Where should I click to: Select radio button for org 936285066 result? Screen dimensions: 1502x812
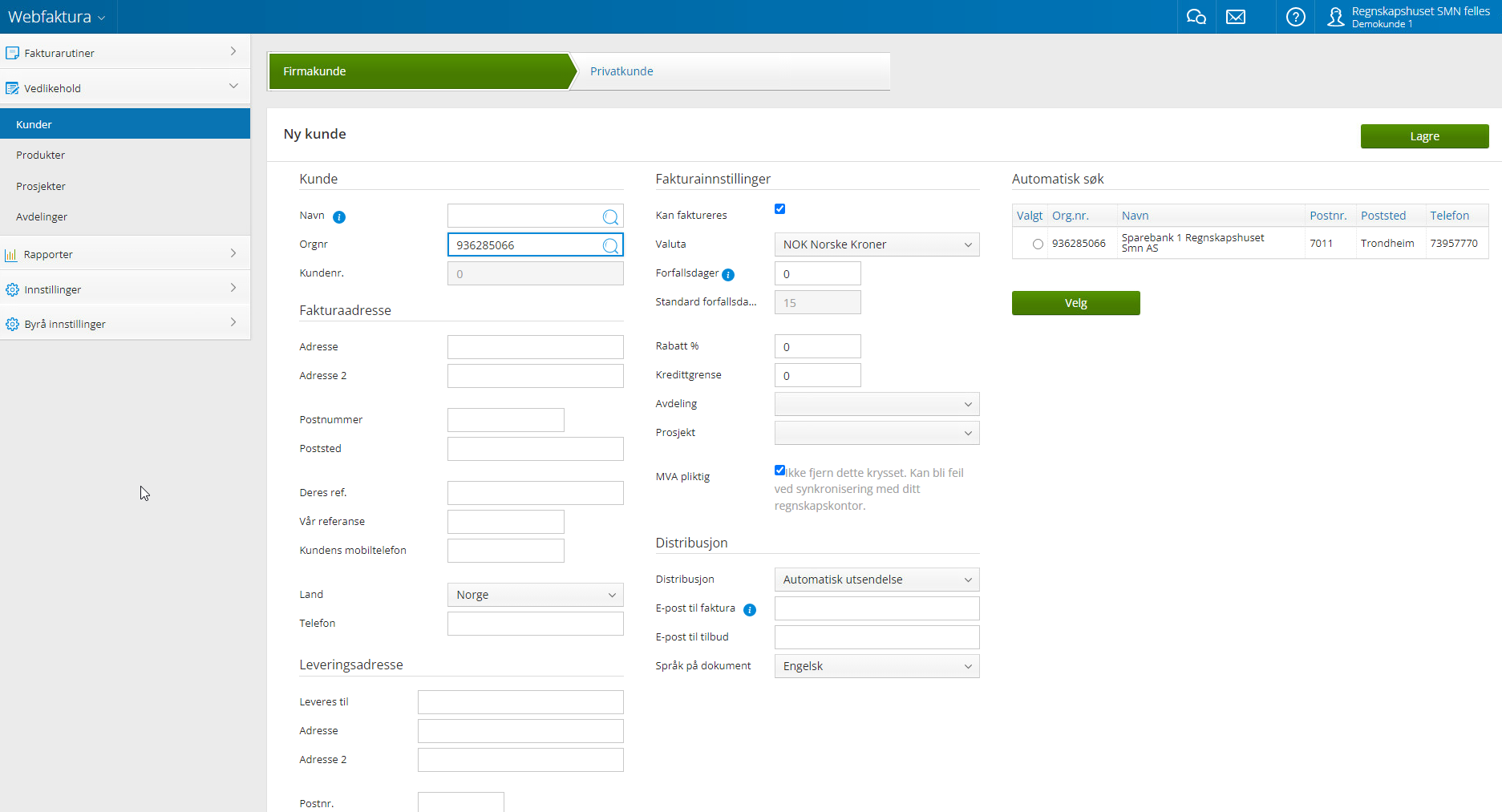point(1038,244)
